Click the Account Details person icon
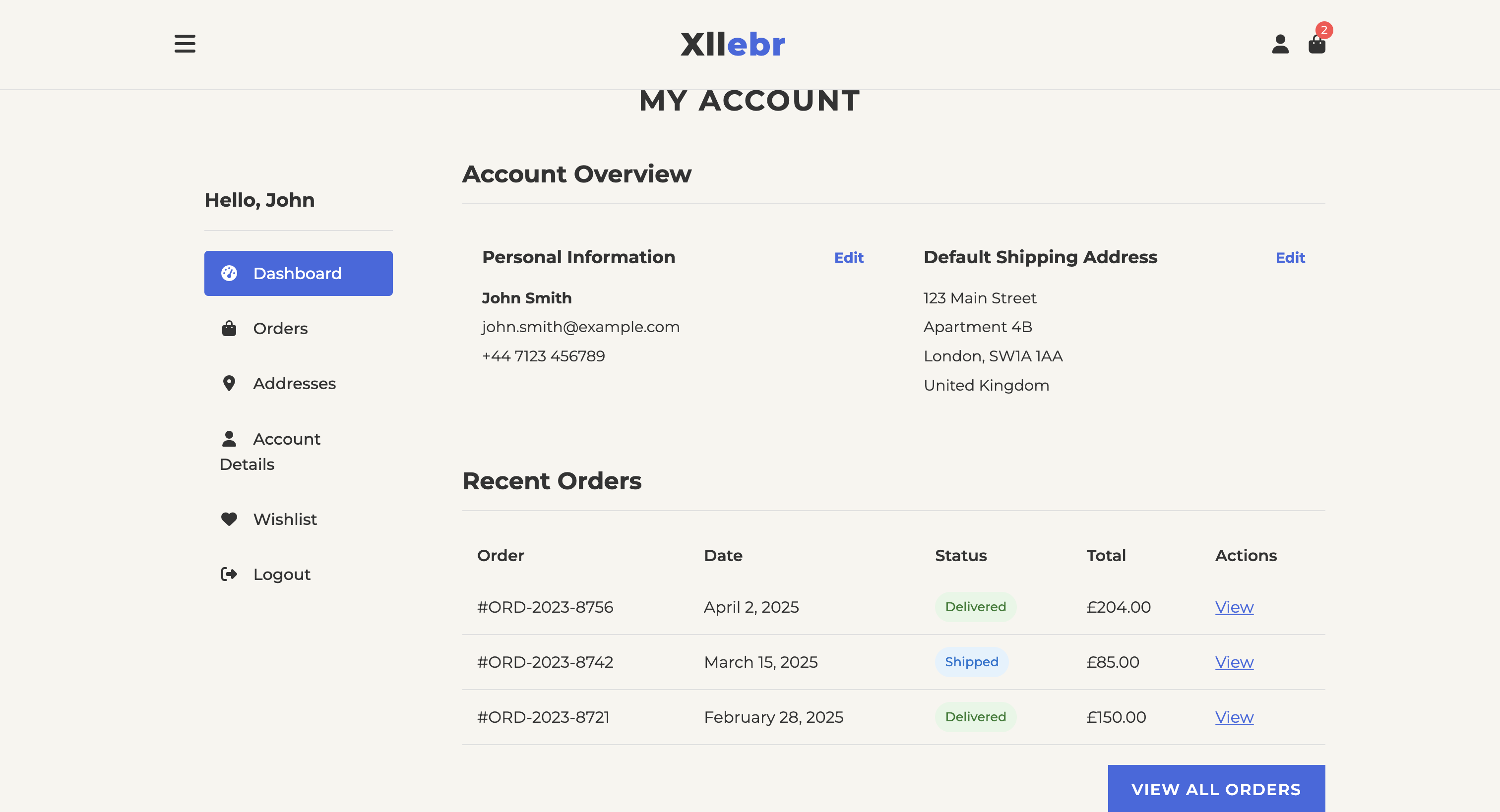The height and width of the screenshot is (812, 1500). coord(230,438)
